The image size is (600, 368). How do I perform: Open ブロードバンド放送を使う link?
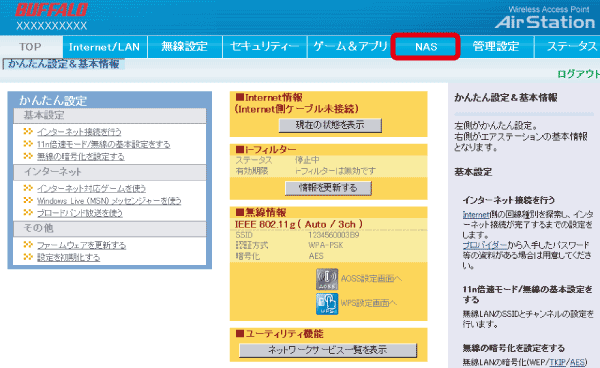click(x=80, y=213)
